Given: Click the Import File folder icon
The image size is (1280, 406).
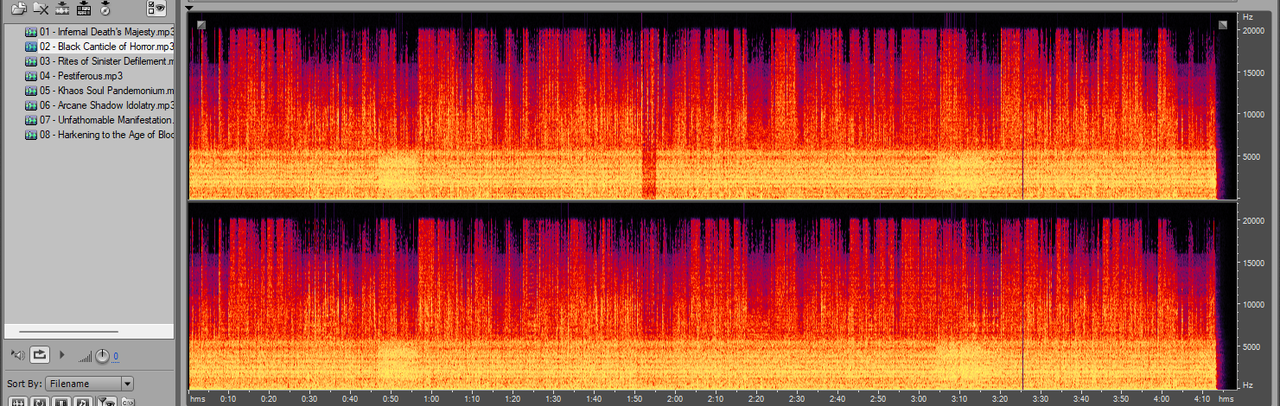Looking at the screenshot, I should coord(19,8).
